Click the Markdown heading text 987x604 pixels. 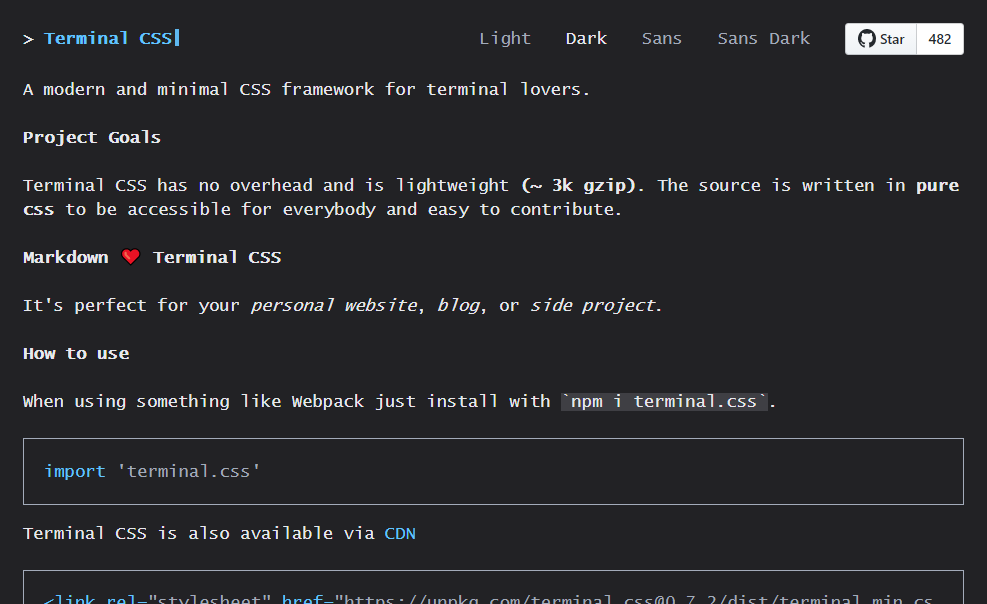65,256
